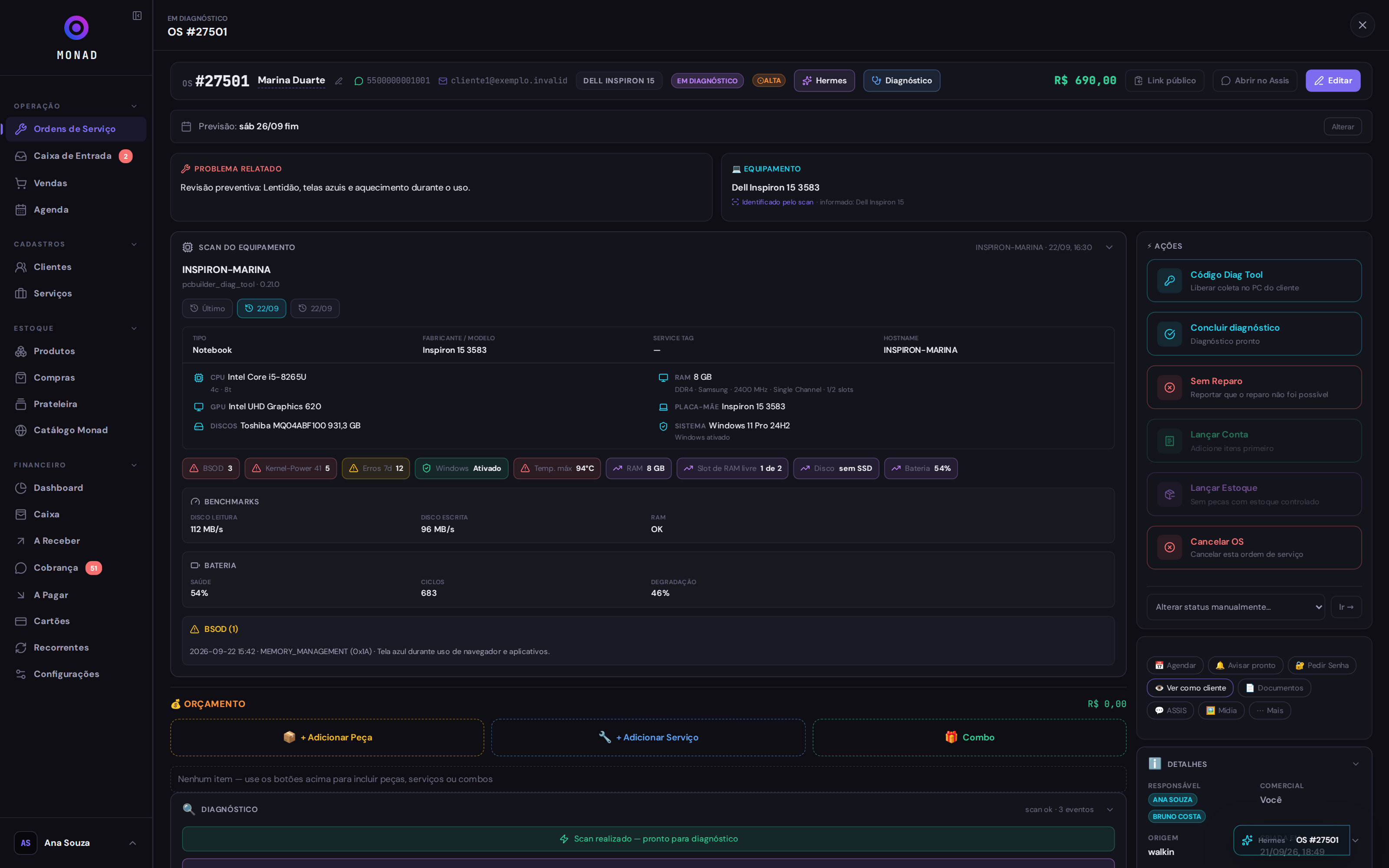Click the calendar icon beside Previsão
This screenshot has height=868, width=1389.
(x=186, y=126)
